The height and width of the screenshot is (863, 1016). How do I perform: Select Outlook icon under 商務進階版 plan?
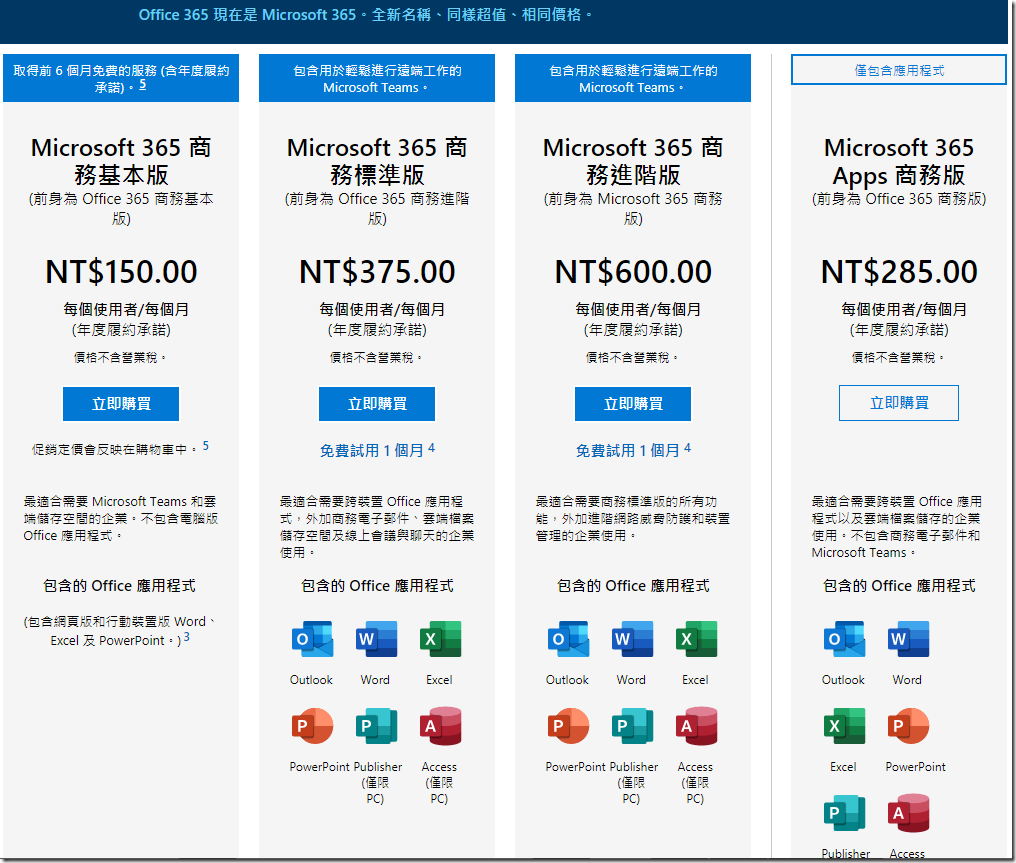(x=568, y=639)
